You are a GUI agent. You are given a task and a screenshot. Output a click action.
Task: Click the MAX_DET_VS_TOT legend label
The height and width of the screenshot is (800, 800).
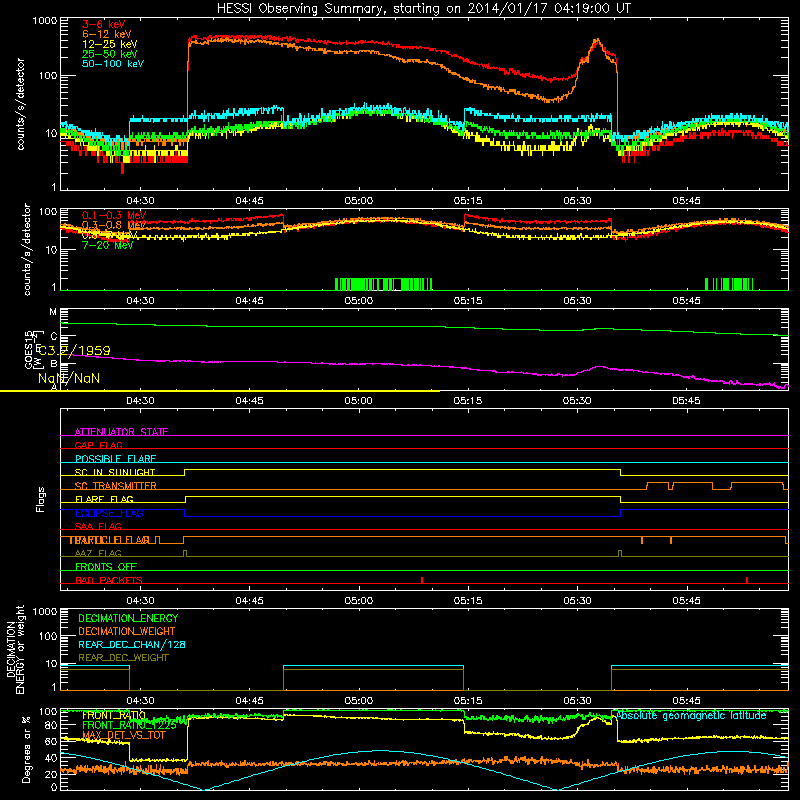tap(123, 735)
